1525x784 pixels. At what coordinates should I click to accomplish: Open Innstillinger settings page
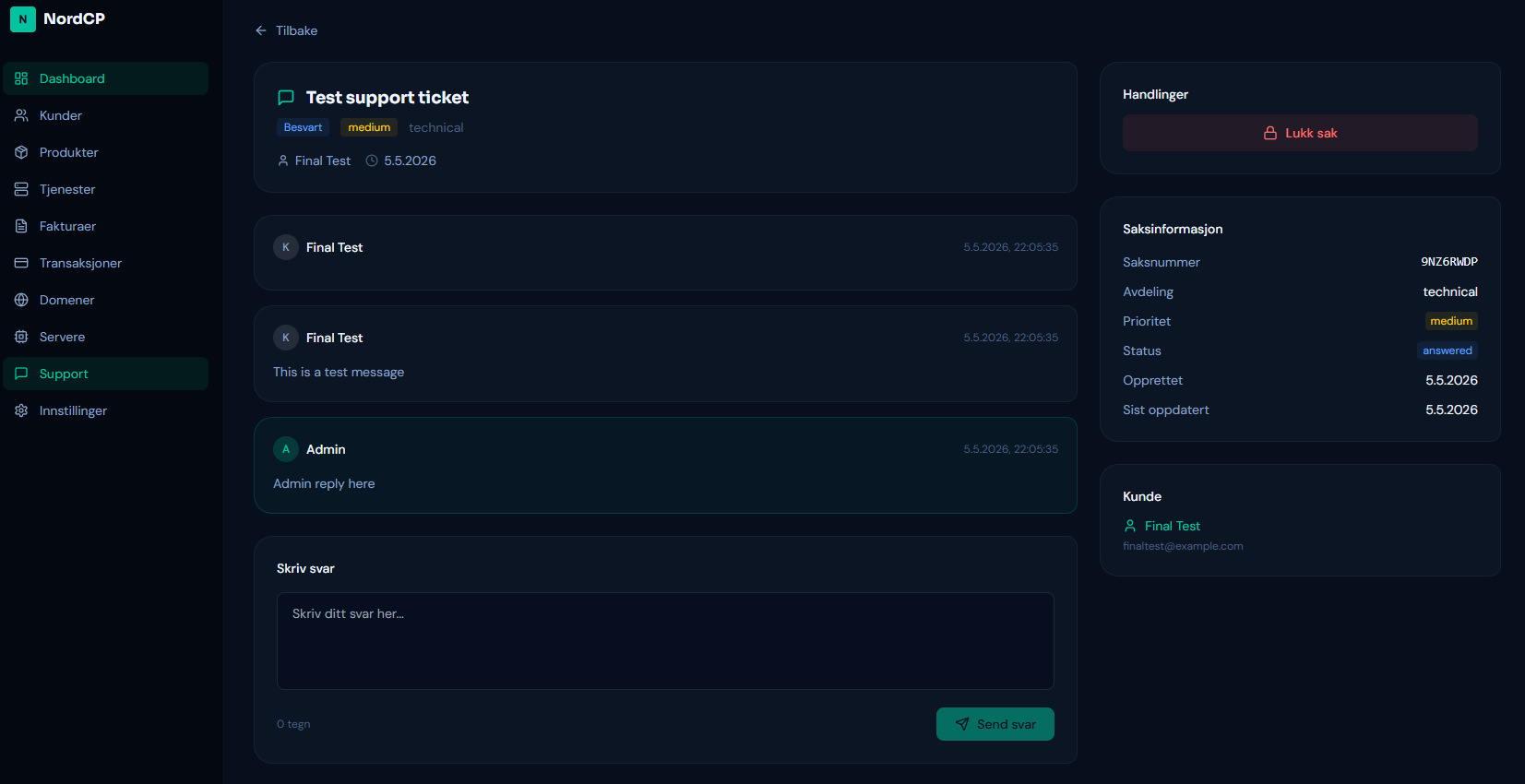[106, 410]
